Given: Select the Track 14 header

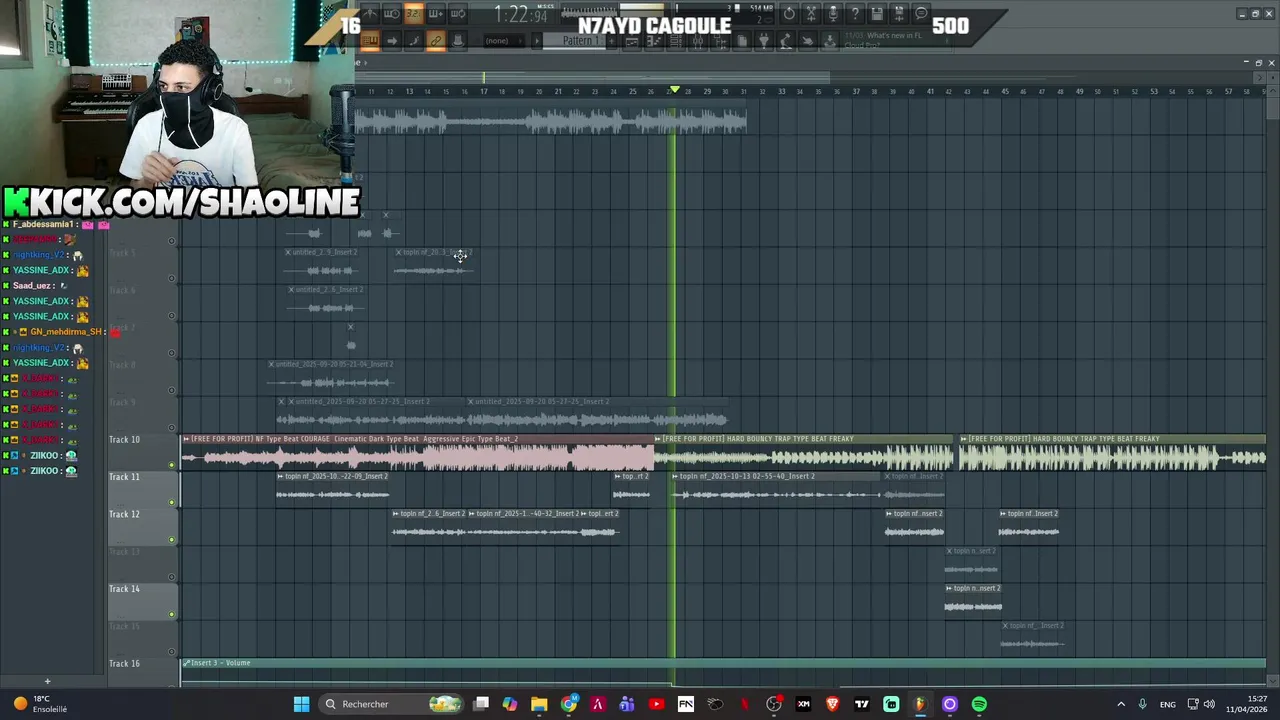Looking at the screenshot, I should click(142, 602).
